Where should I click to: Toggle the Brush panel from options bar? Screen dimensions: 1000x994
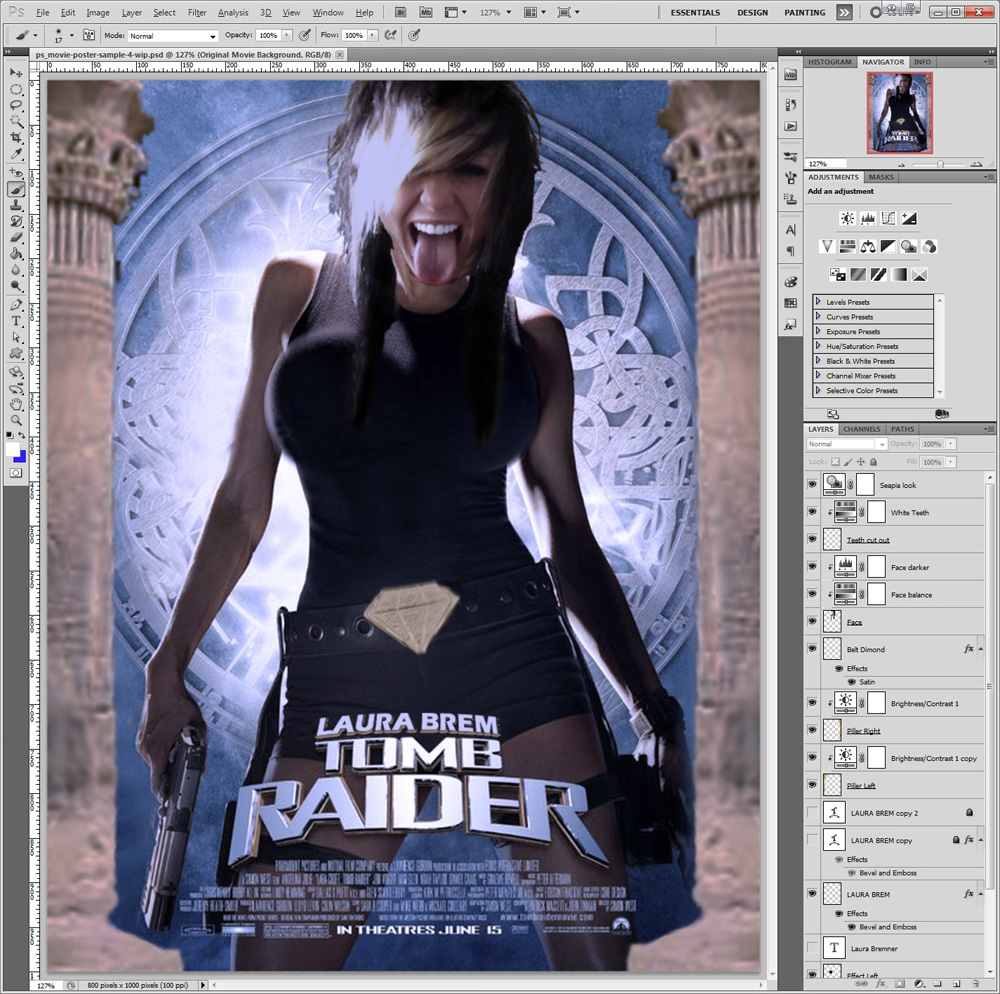pos(89,36)
